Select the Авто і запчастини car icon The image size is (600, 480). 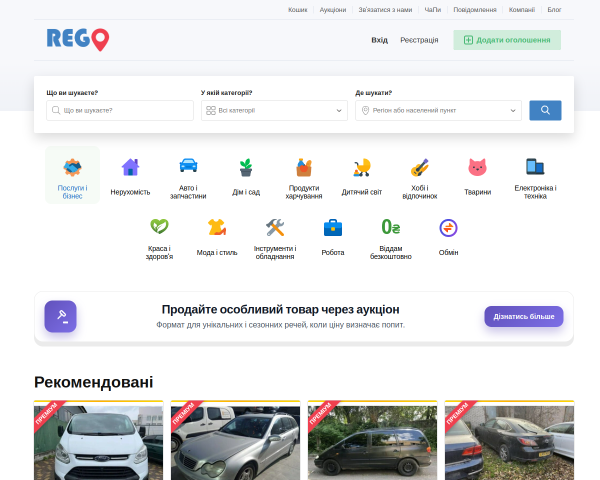point(188,166)
